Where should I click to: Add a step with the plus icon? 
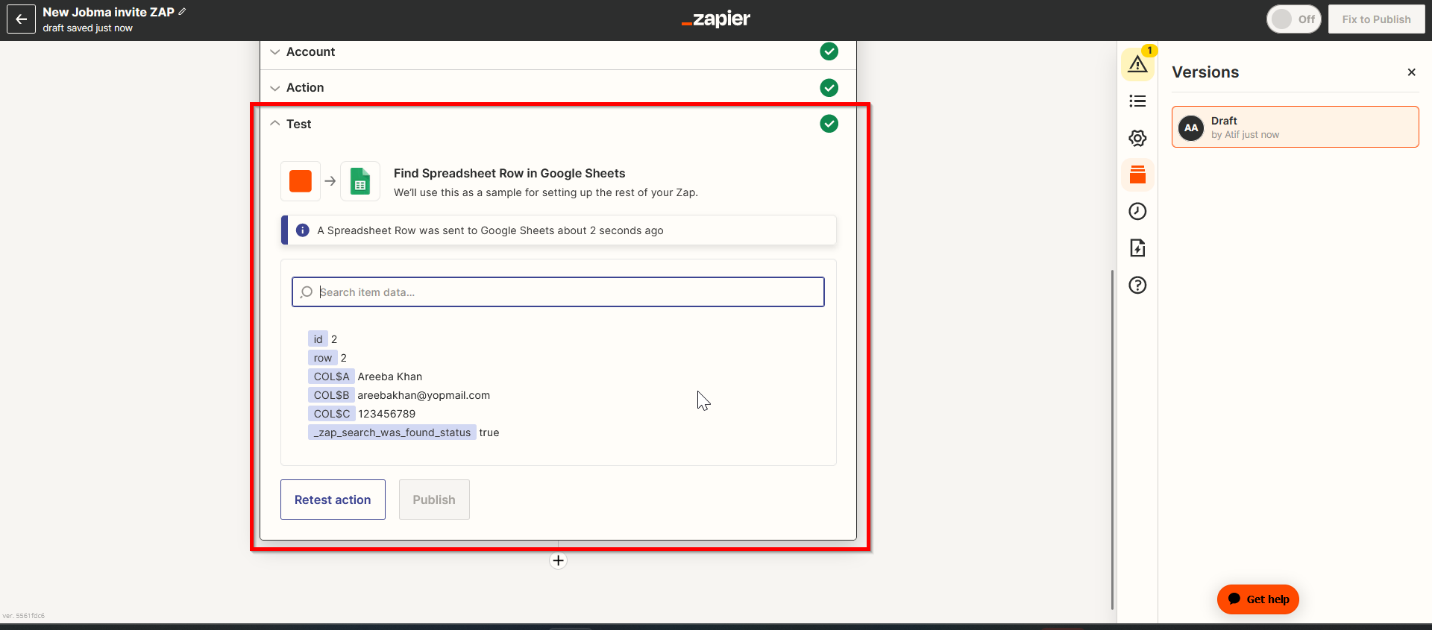(558, 561)
